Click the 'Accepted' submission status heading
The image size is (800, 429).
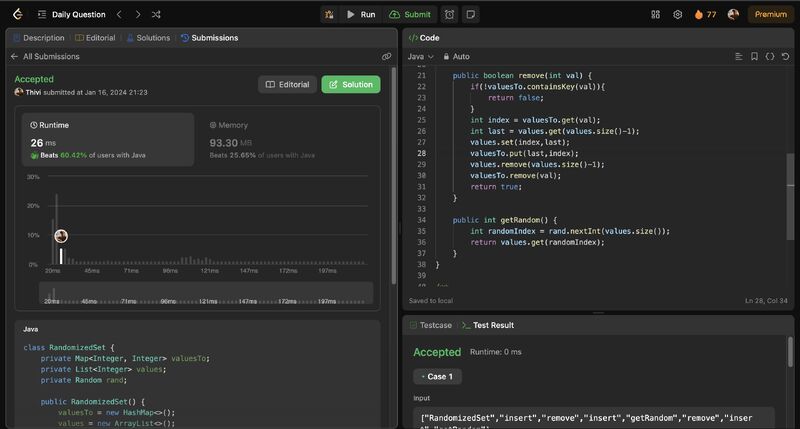(x=34, y=79)
